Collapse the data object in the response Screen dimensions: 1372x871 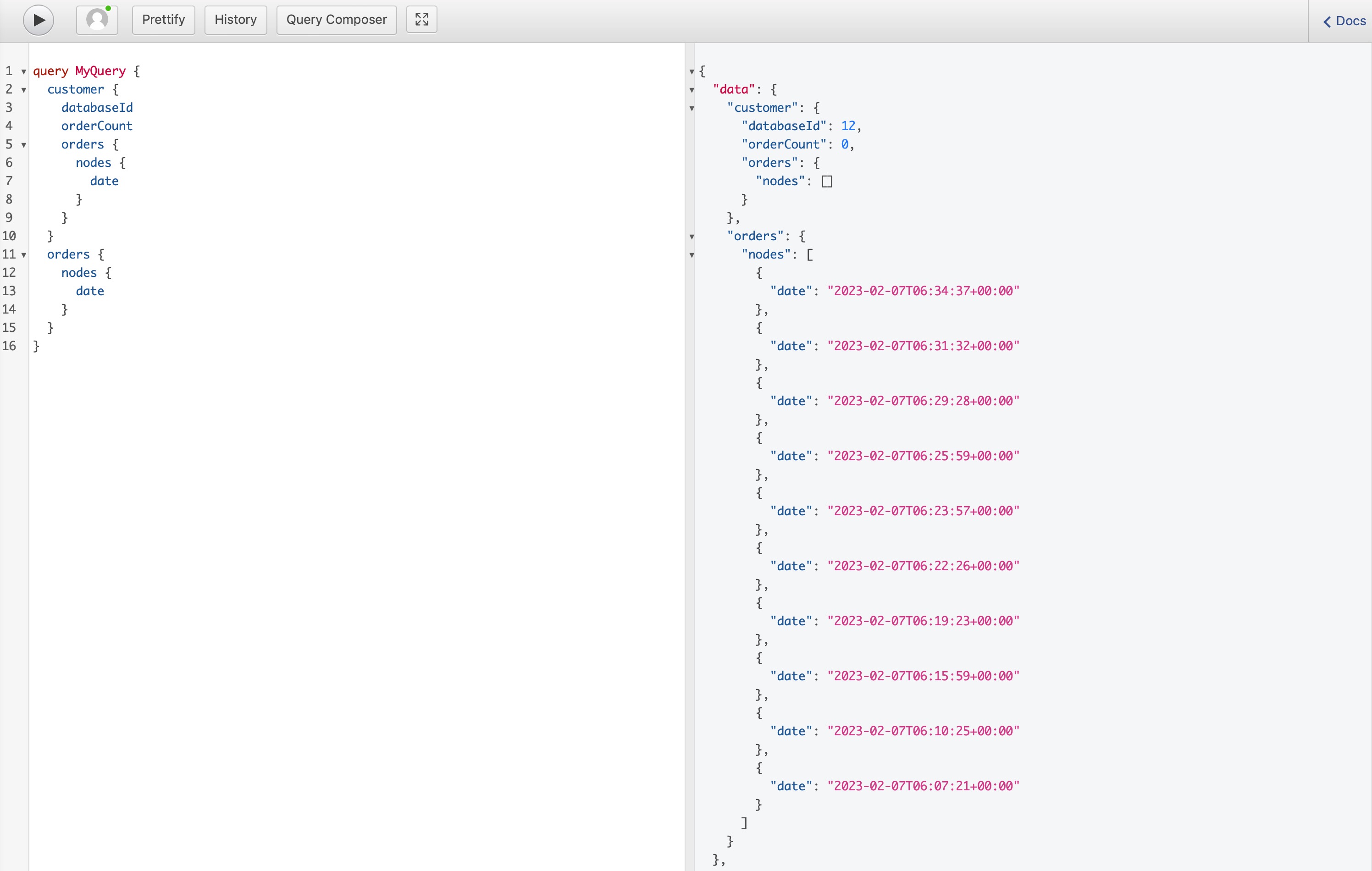click(x=692, y=89)
